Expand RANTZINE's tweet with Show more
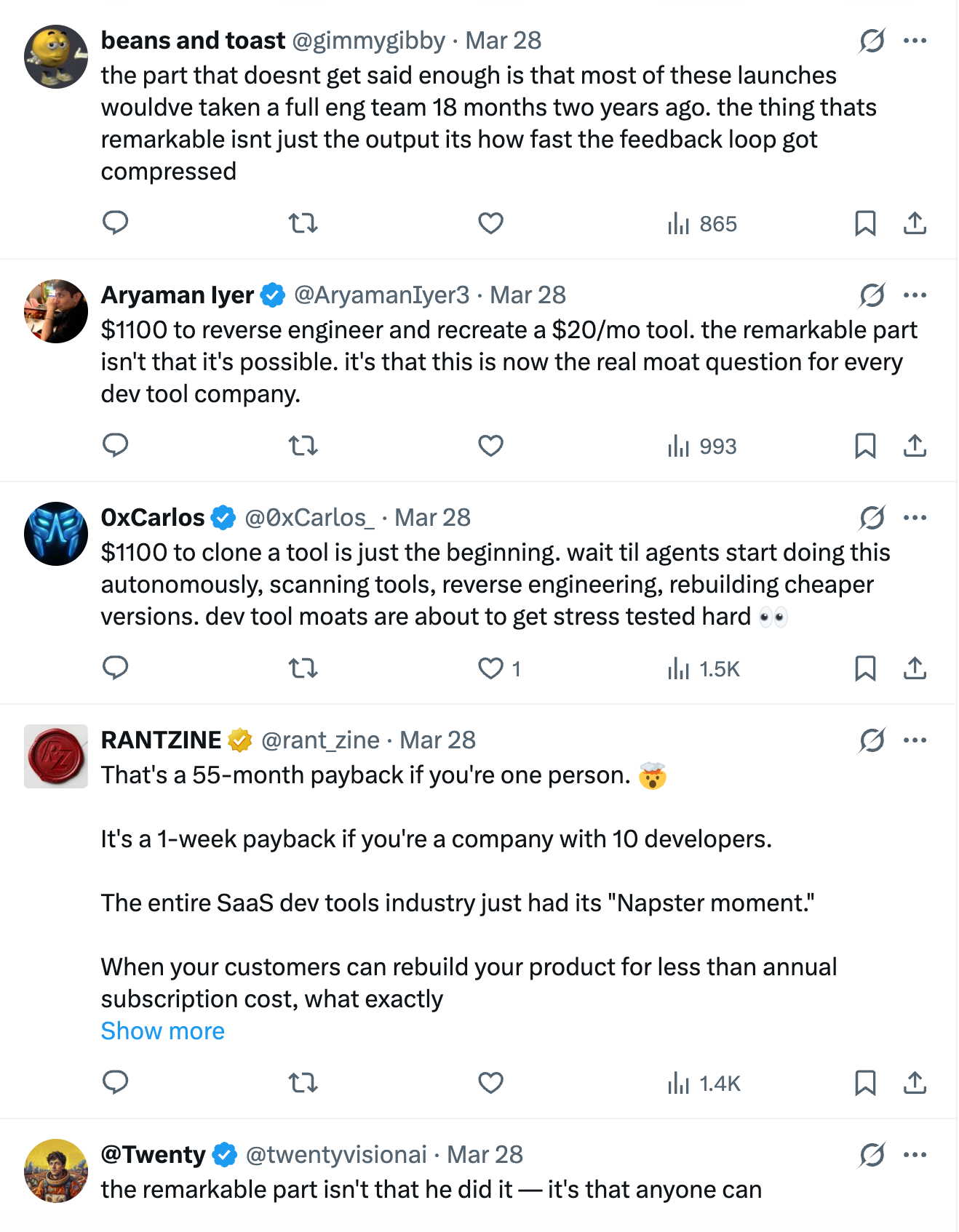This screenshot has width=959, height=1232. click(162, 1031)
